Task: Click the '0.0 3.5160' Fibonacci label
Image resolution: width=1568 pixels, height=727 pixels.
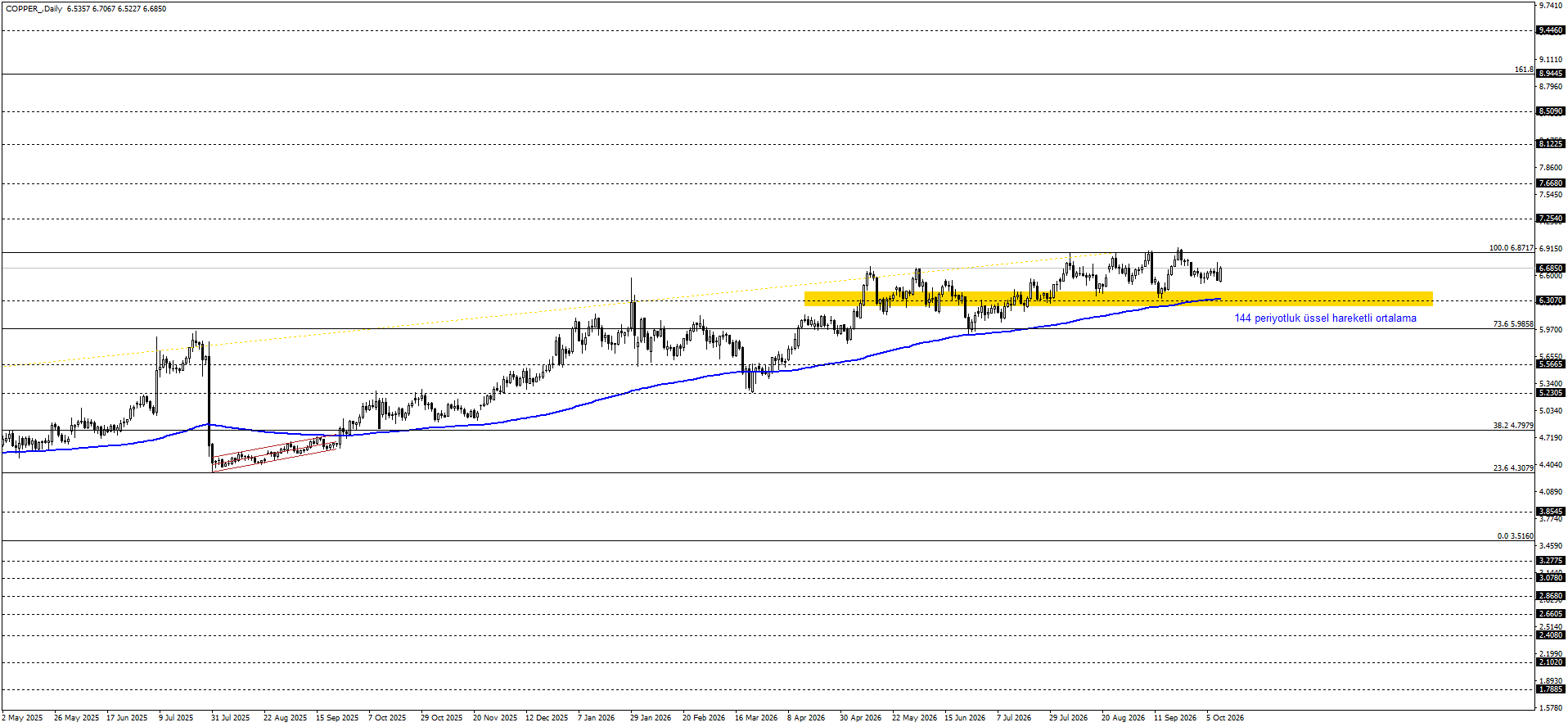Action: (1516, 536)
